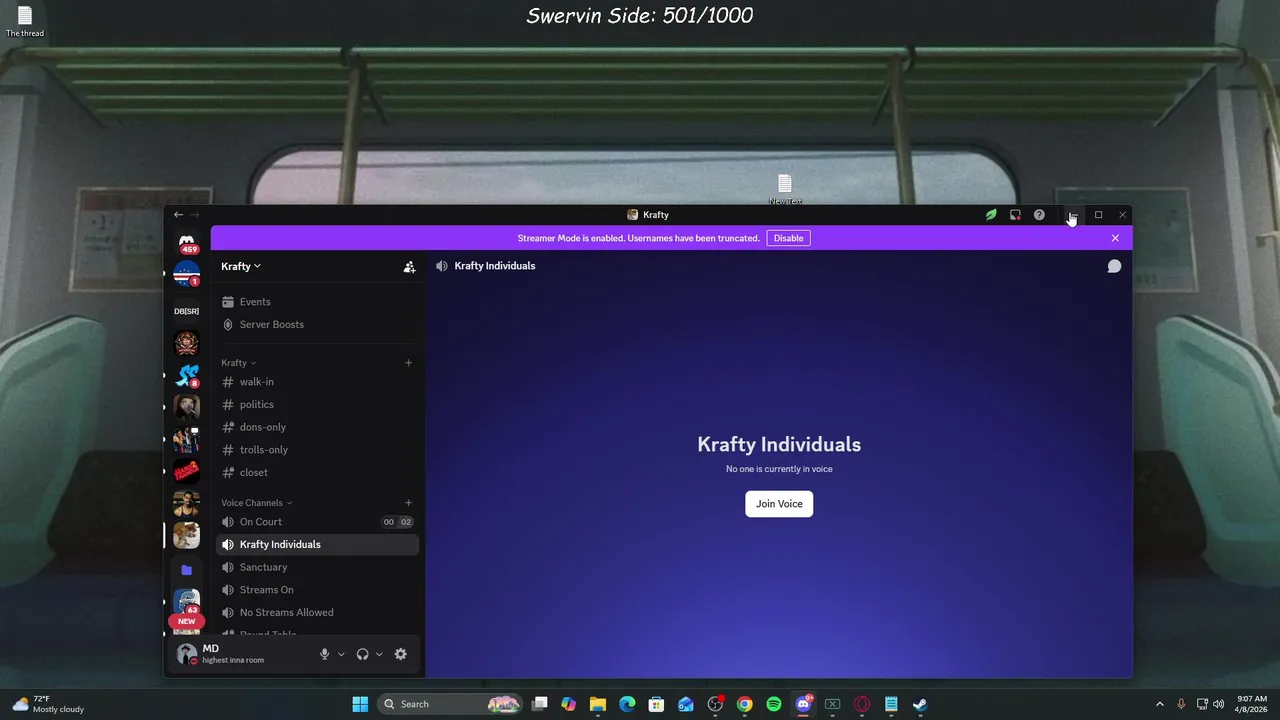Open the blue S server with 8 badge
The height and width of the screenshot is (720, 1280).
coord(187,376)
